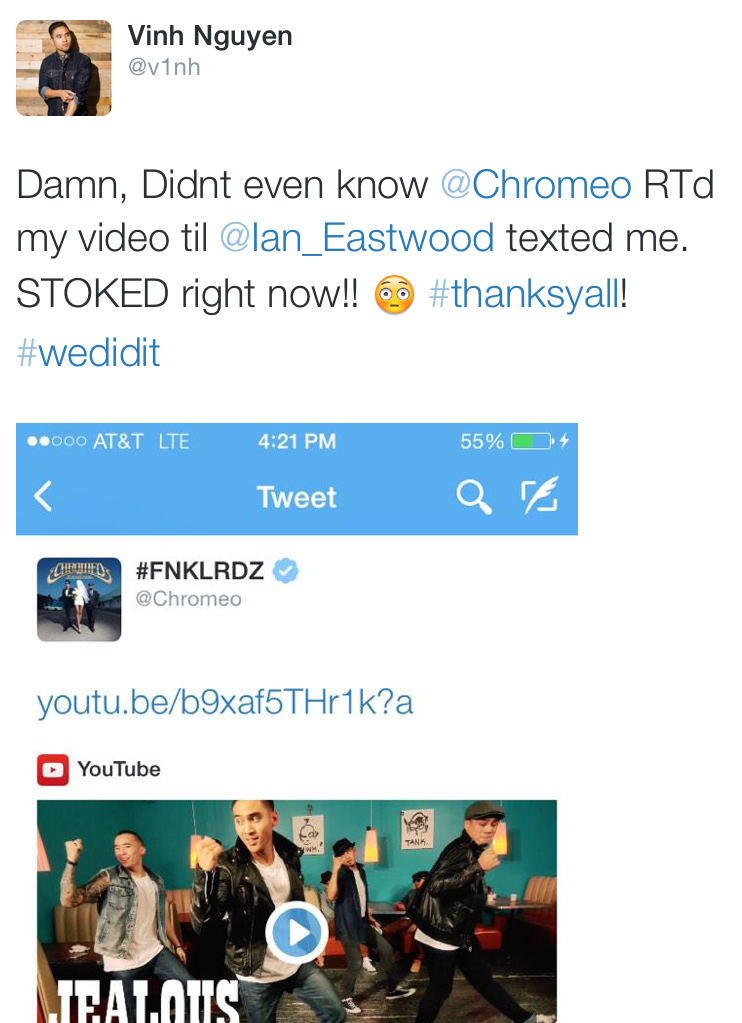Play the Jealous video with the play button
This screenshot has width=742, height=1023.
click(297, 932)
